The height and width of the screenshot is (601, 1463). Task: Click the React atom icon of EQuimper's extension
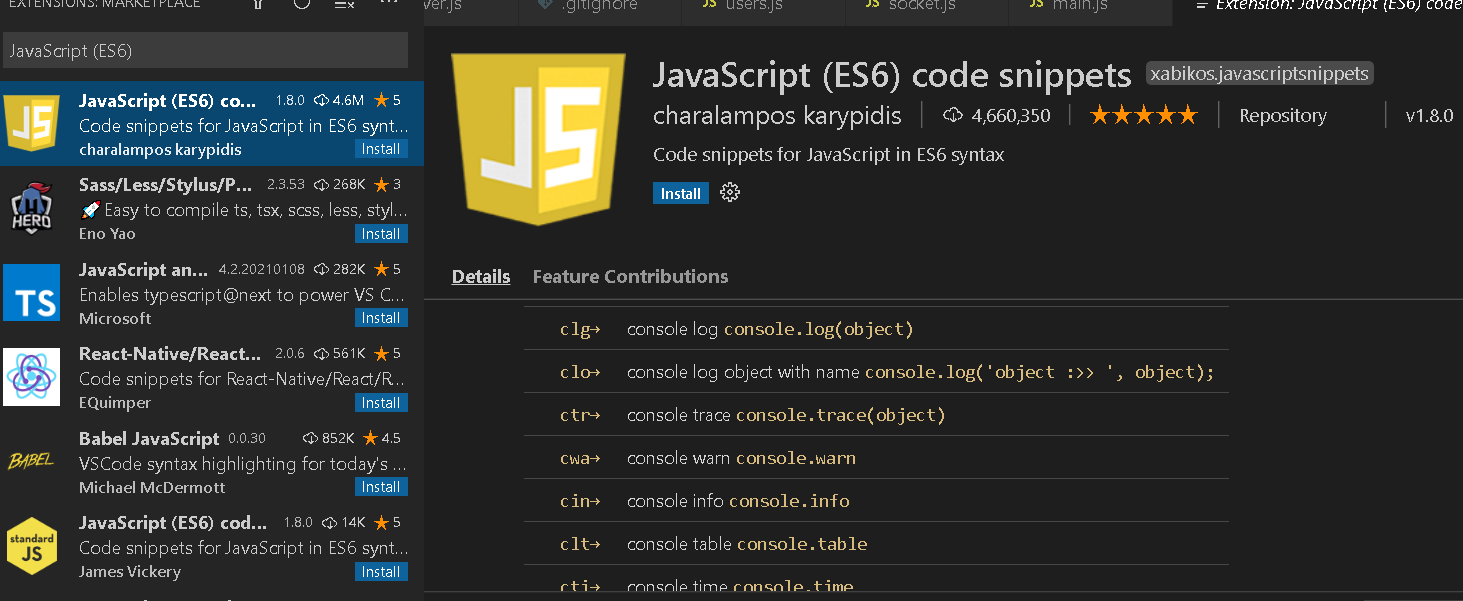32,377
